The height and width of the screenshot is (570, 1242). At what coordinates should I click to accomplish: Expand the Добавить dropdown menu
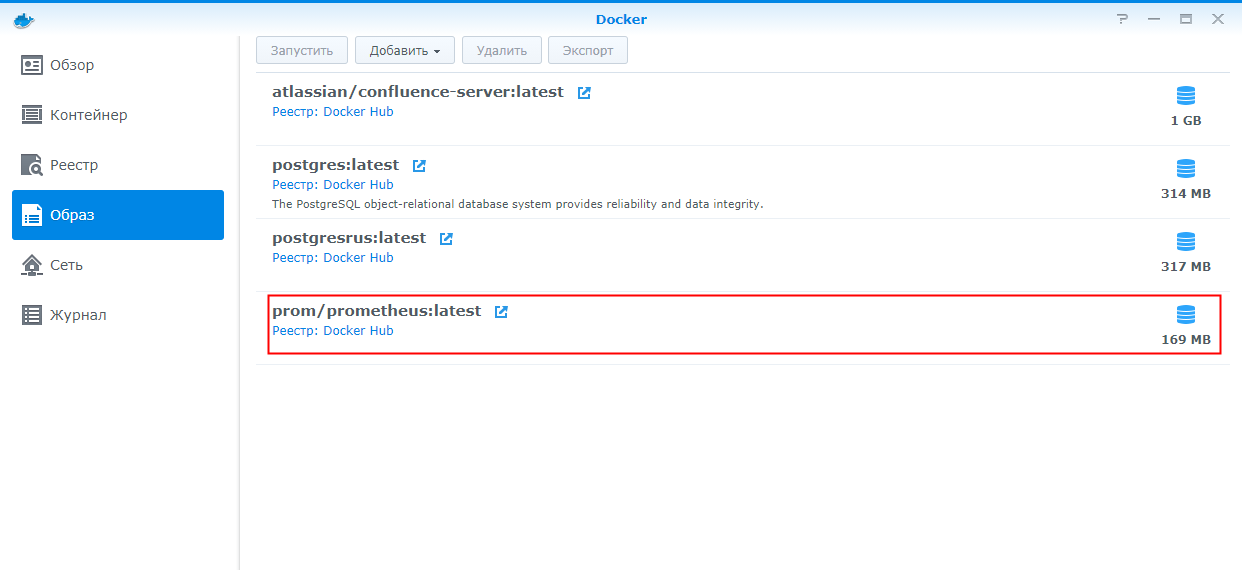tap(405, 50)
